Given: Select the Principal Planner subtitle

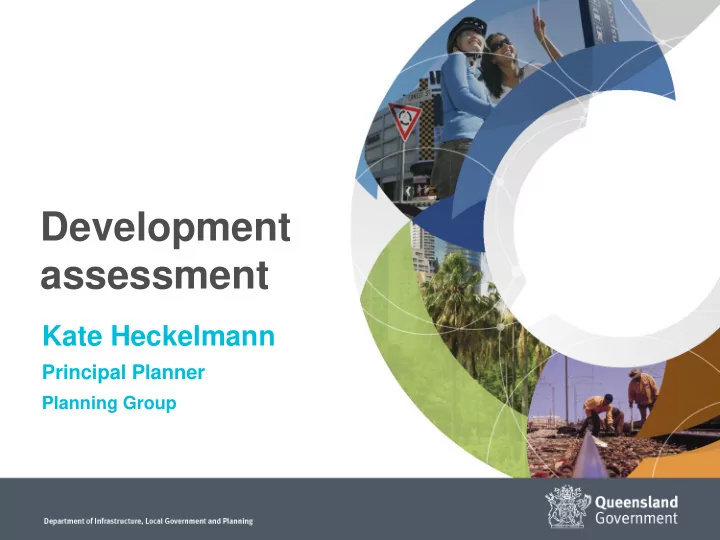Looking at the screenshot, I should [x=123, y=372].
